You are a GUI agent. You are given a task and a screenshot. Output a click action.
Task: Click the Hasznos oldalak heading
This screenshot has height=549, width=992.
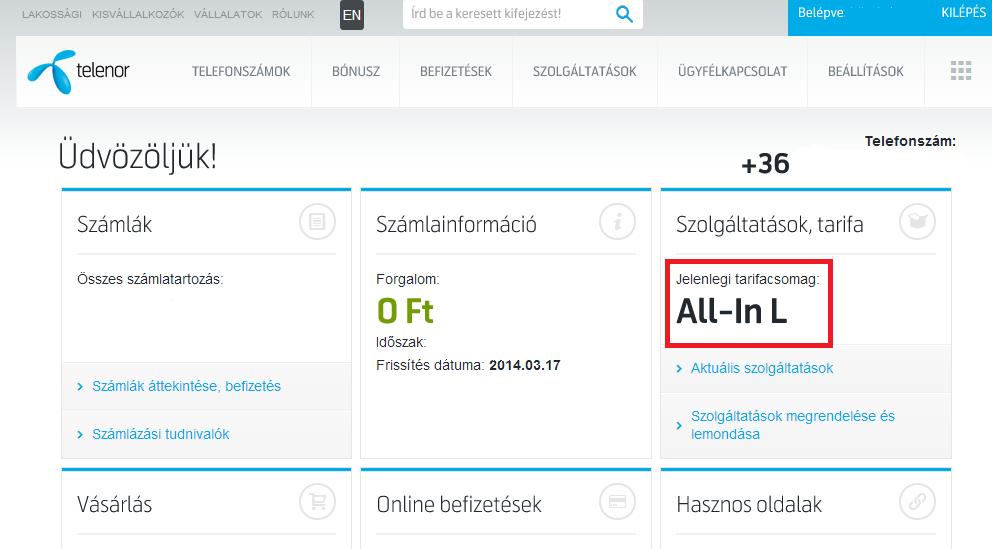pyautogui.click(x=749, y=505)
